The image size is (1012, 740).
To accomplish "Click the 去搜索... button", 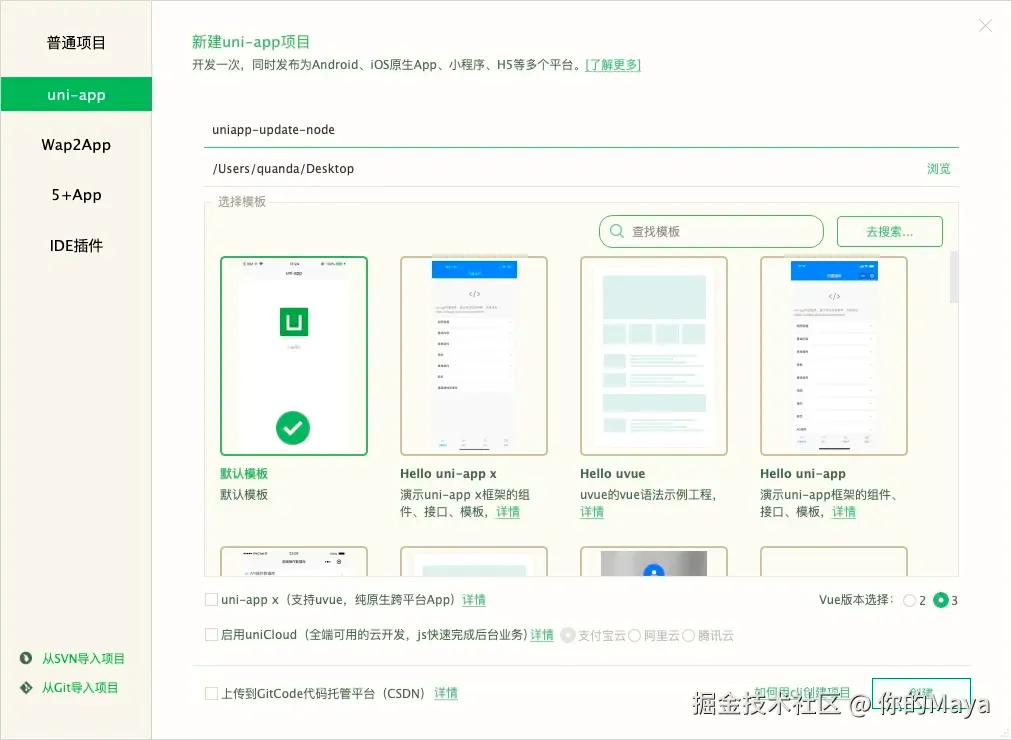I will (x=889, y=231).
